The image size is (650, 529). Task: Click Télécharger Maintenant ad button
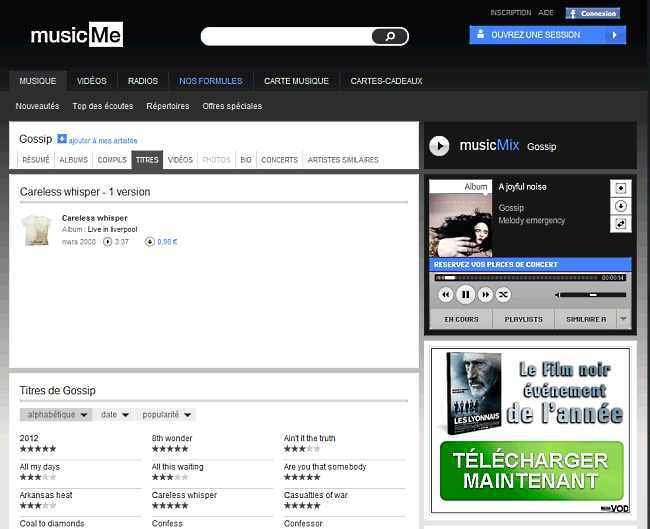[x=531, y=471]
